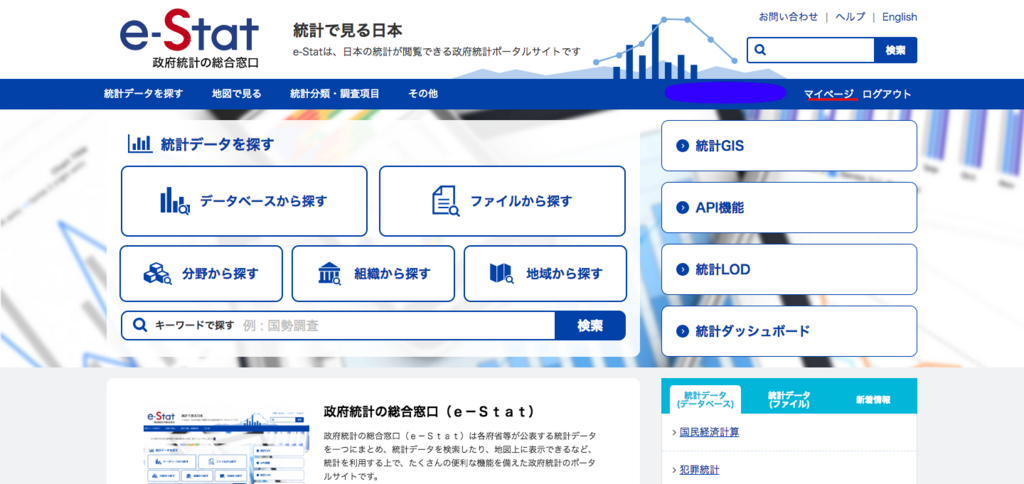The width and height of the screenshot is (1024, 484).
Task: Click the e-Stat logo
Action: pyautogui.click(x=189, y=37)
